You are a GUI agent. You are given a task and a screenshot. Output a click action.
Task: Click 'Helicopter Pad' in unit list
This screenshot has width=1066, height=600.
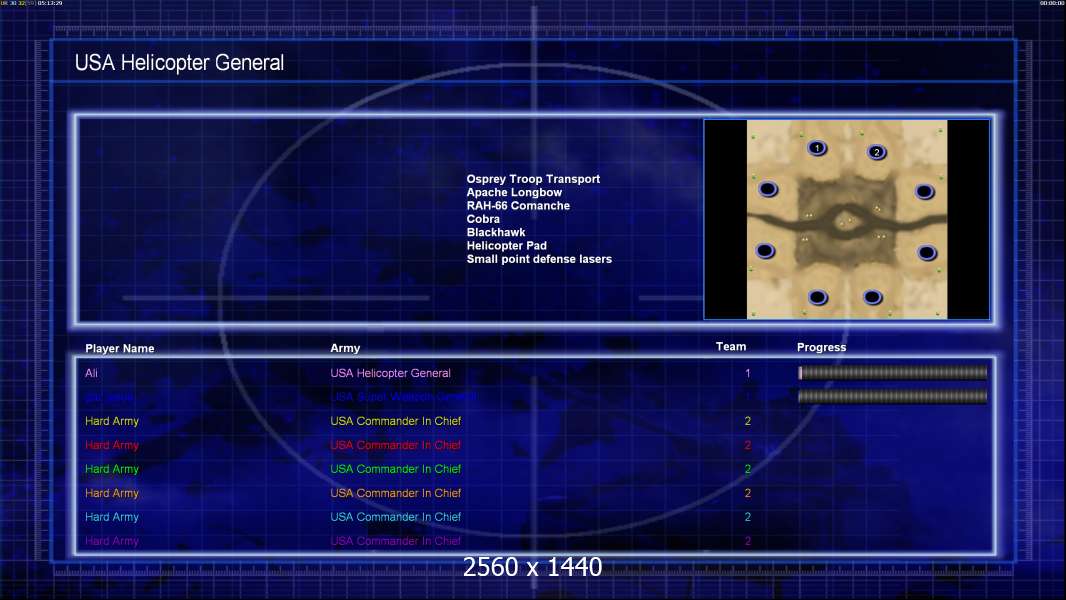(506, 245)
